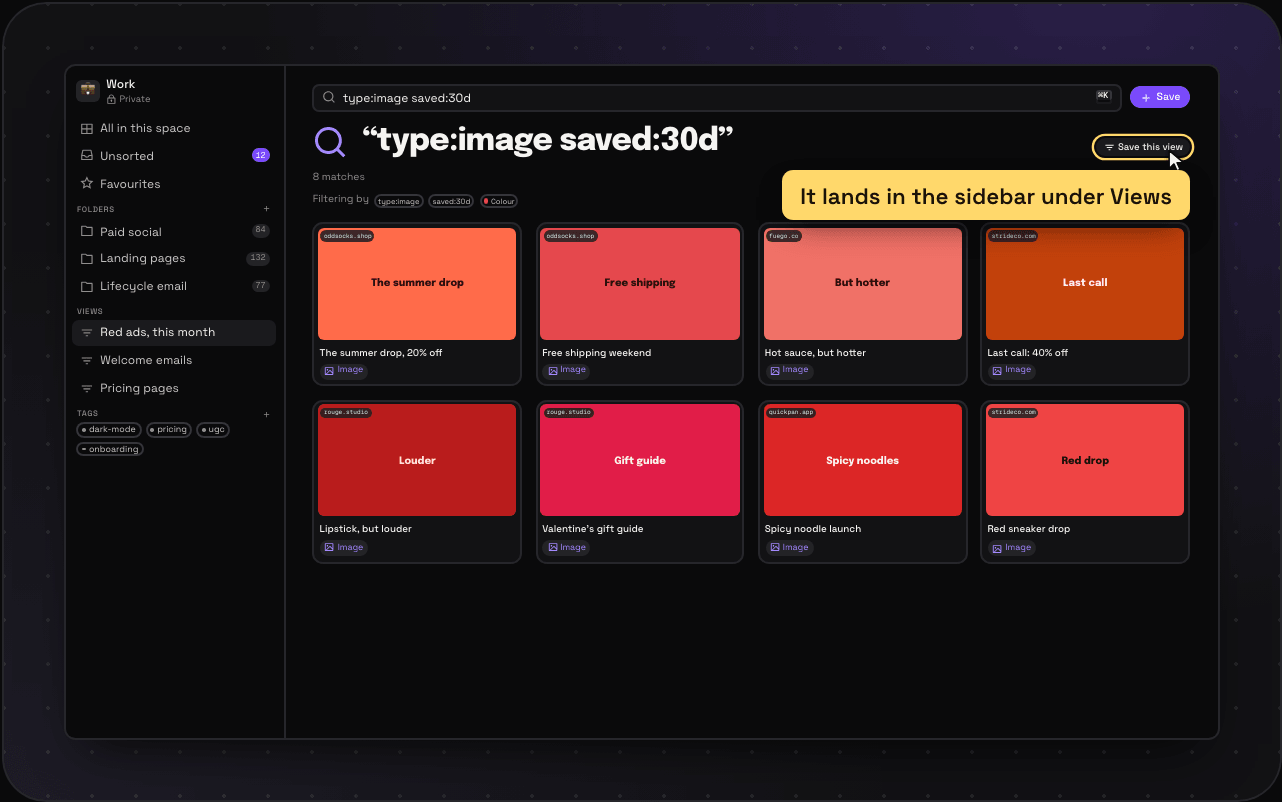Open the Lifecycle email folder
The image size is (1282, 802).
[174, 286]
